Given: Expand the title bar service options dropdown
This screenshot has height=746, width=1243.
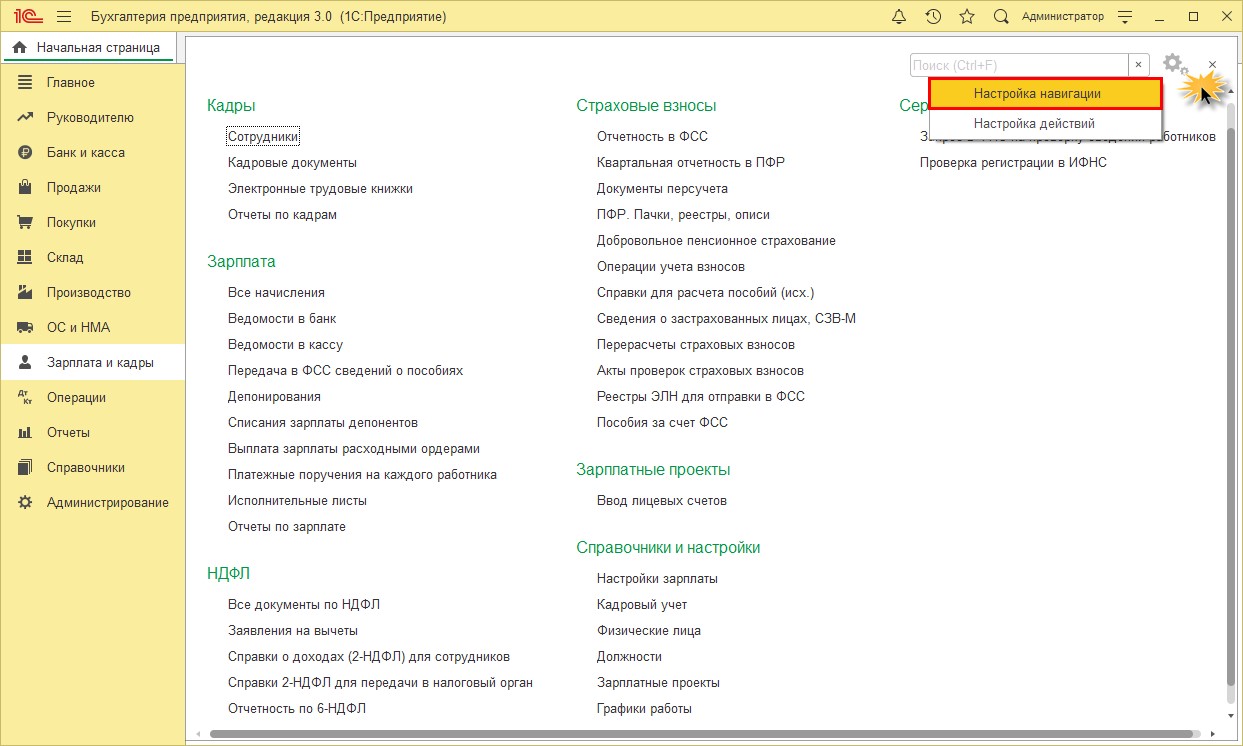Looking at the screenshot, I should tap(1124, 17).
